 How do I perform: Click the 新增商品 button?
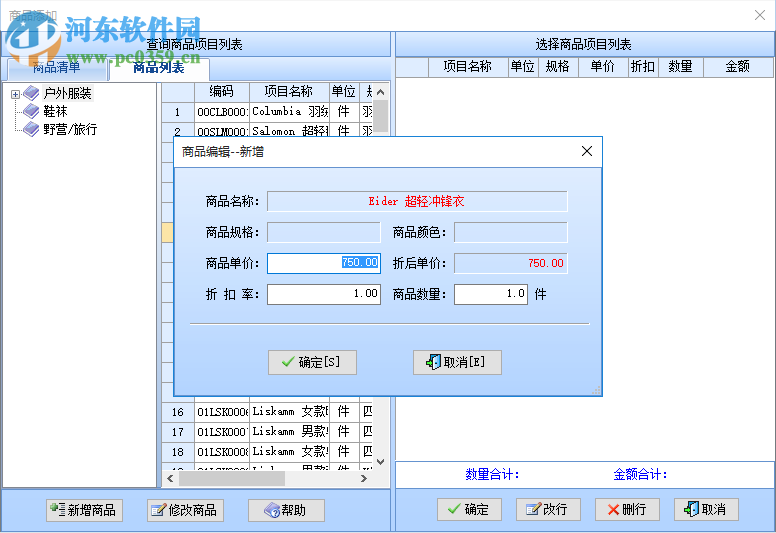85,510
